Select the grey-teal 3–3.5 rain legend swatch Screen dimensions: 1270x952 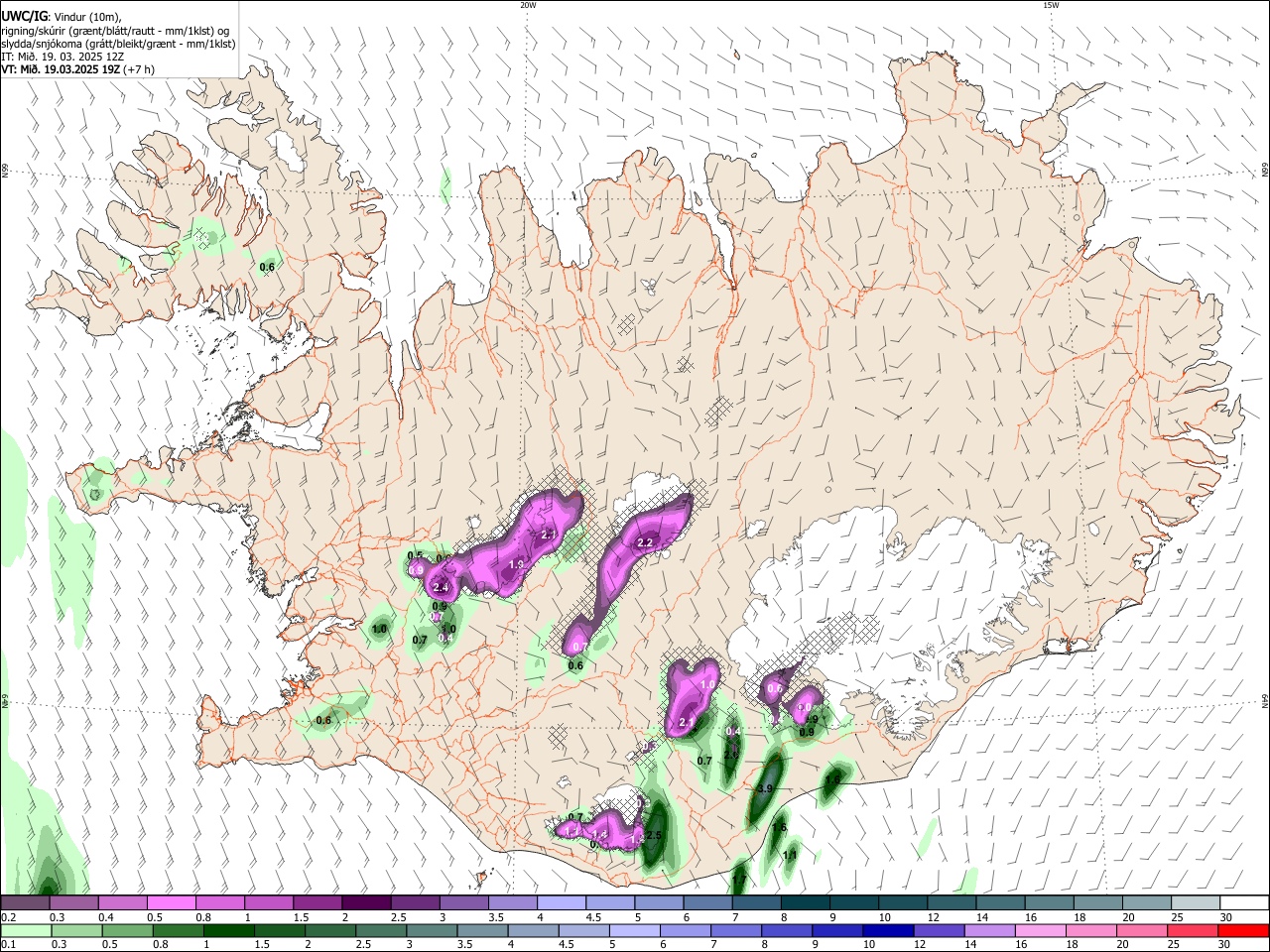tap(433, 930)
